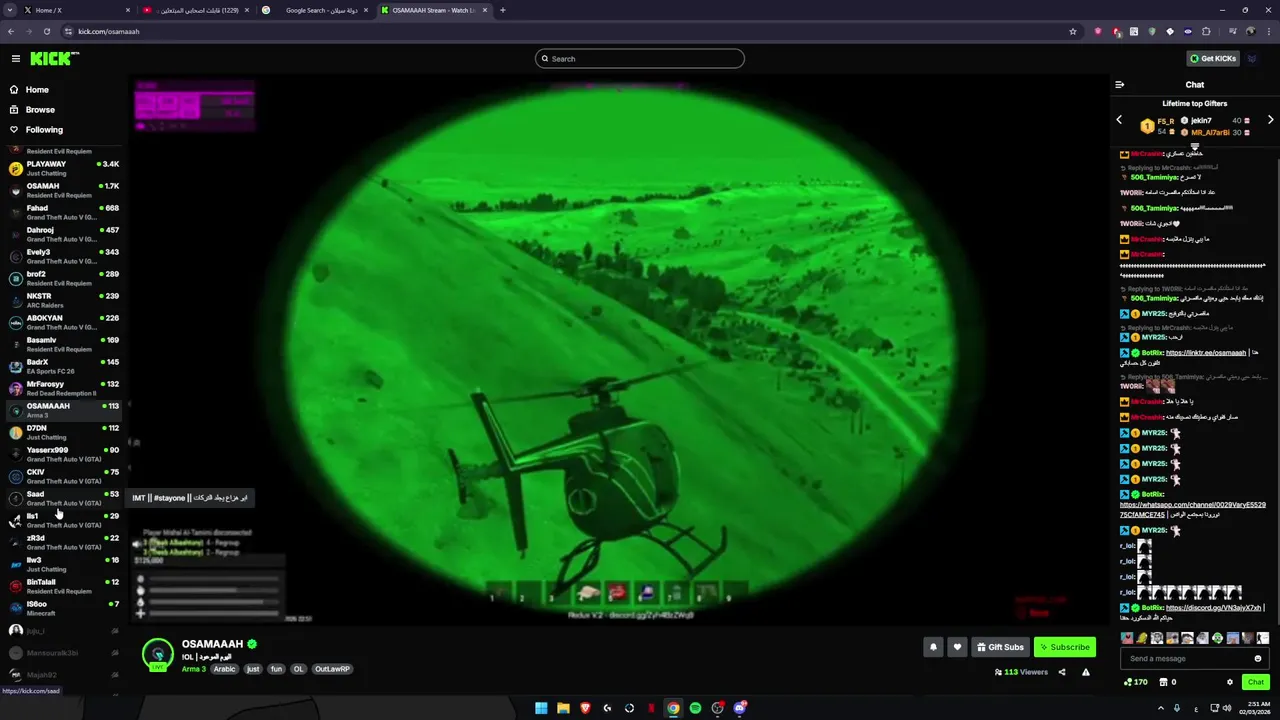The width and height of the screenshot is (1280, 720).
Task: Open the linktr.ee/osamaaah link in chat
Action: click(x=1206, y=353)
